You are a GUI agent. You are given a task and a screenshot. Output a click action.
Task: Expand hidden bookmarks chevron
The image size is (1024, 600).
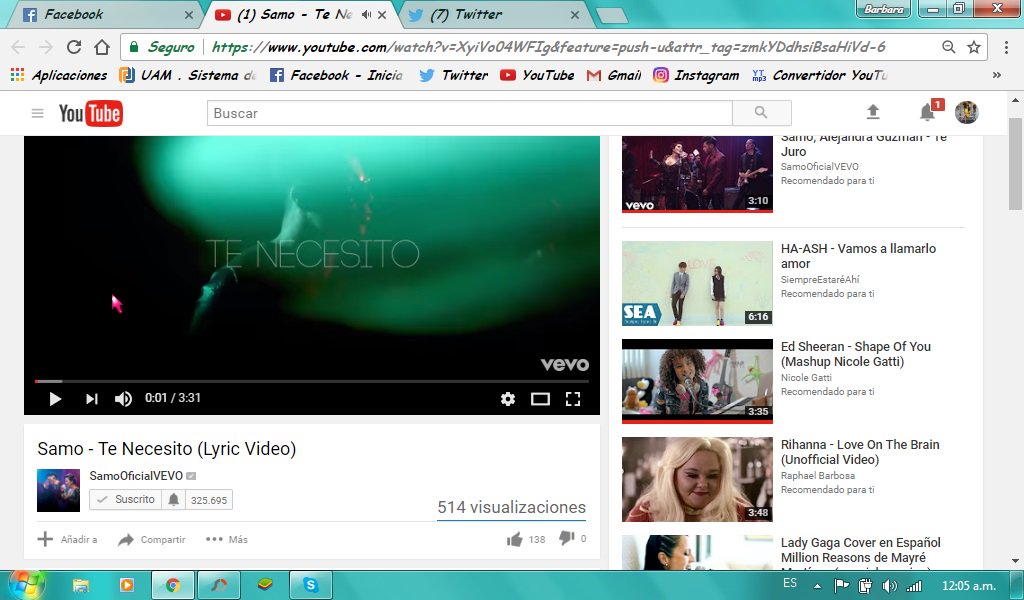point(997,75)
